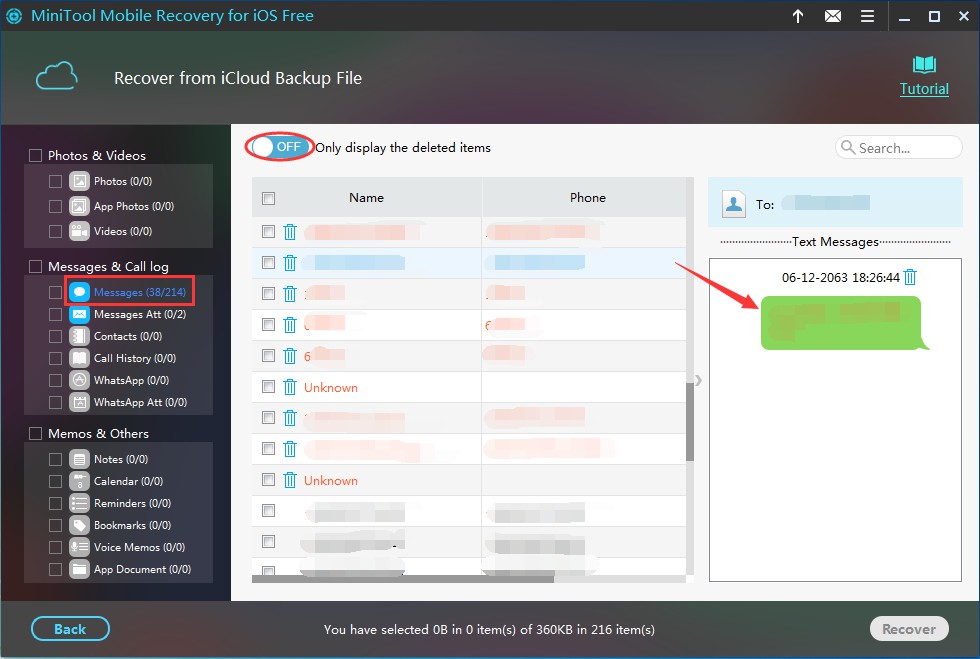Click the Call History icon
The width and height of the screenshot is (980, 659).
(x=79, y=358)
